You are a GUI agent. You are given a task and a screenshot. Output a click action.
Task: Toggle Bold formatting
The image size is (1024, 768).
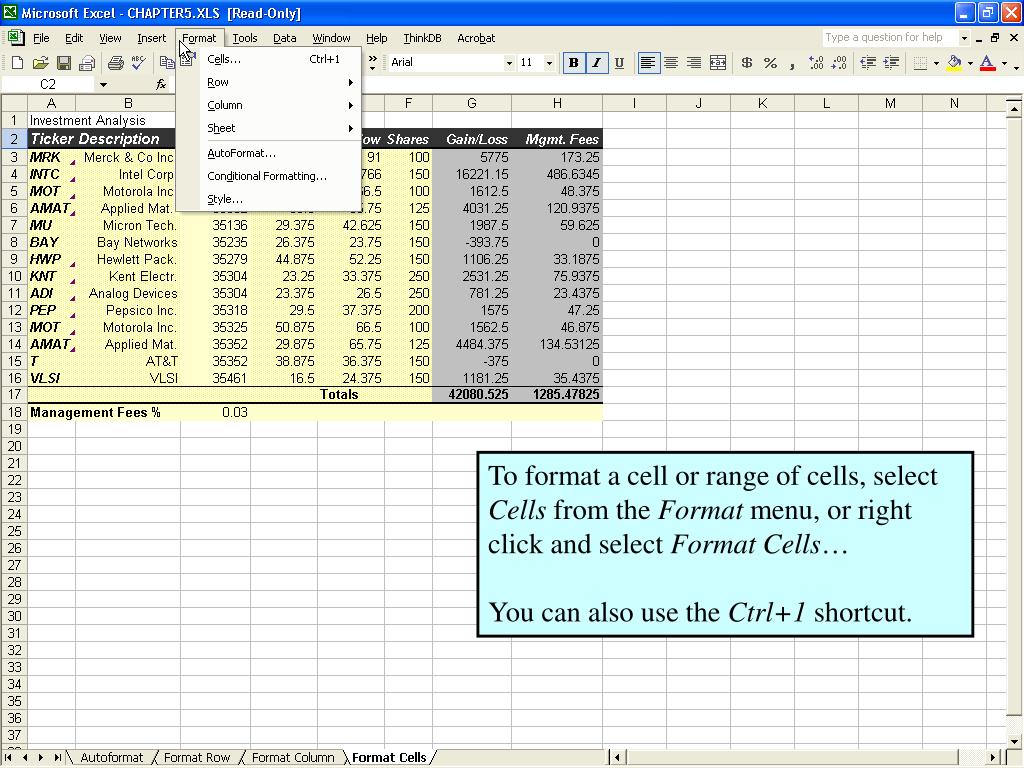coord(573,63)
